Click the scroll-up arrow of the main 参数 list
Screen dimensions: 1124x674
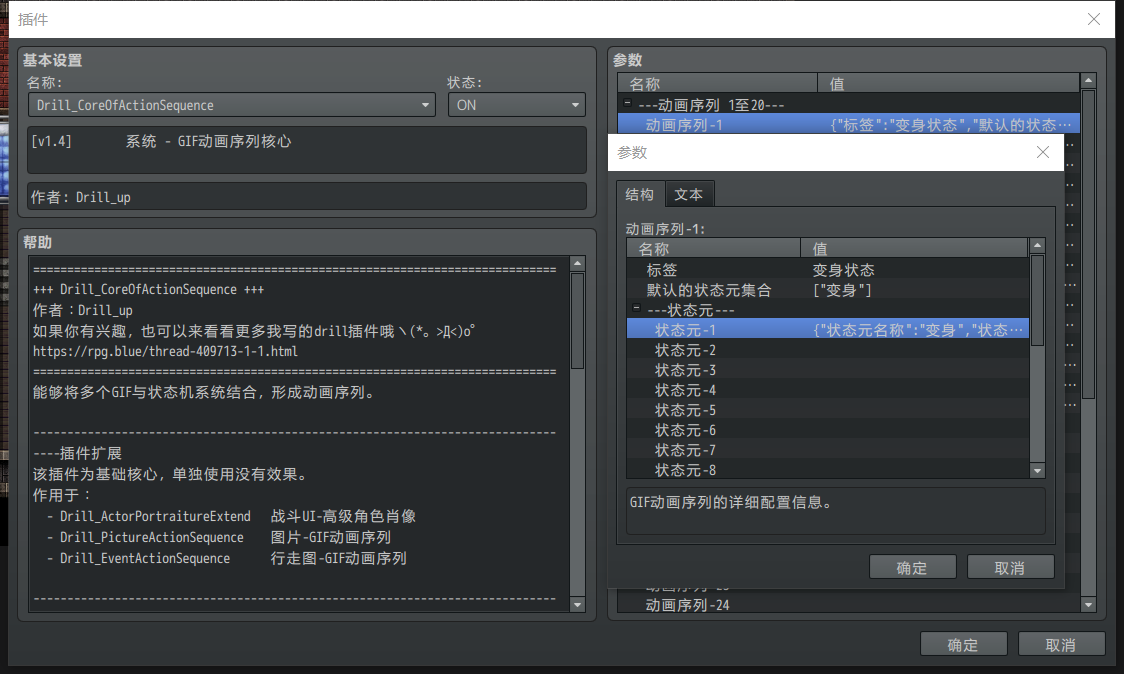(x=1088, y=80)
